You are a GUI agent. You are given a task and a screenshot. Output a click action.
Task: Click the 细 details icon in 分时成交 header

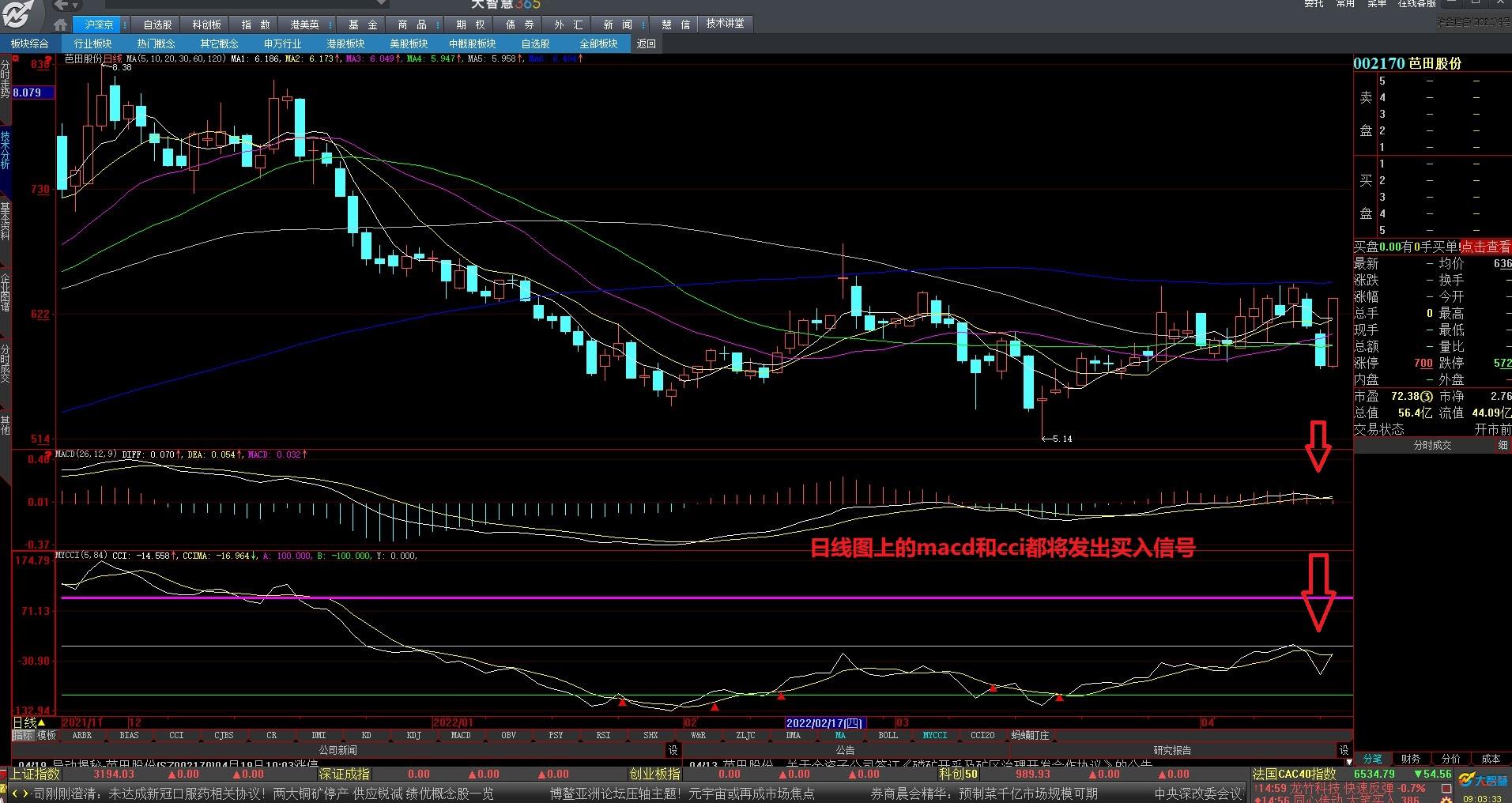(1503, 446)
